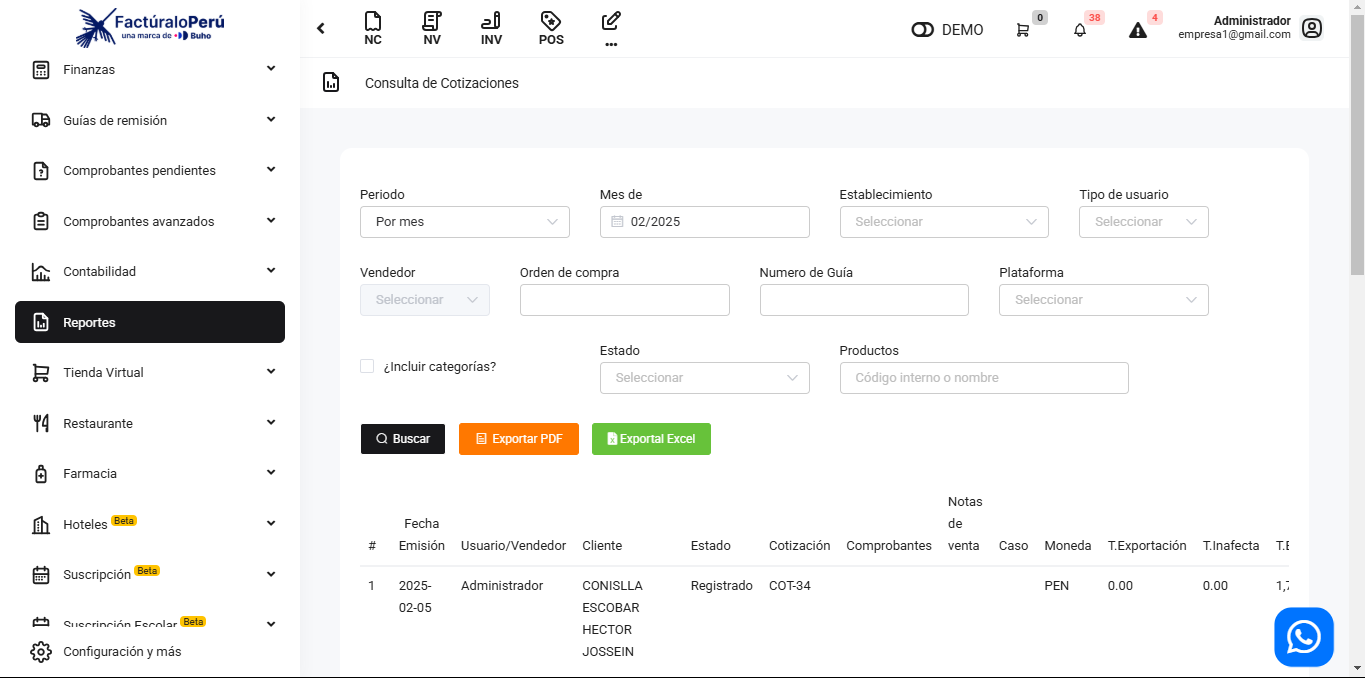Click the Farmacia medicine bottle icon
Viewport: 1365px width, 678px height.
(x=41, y=473)
